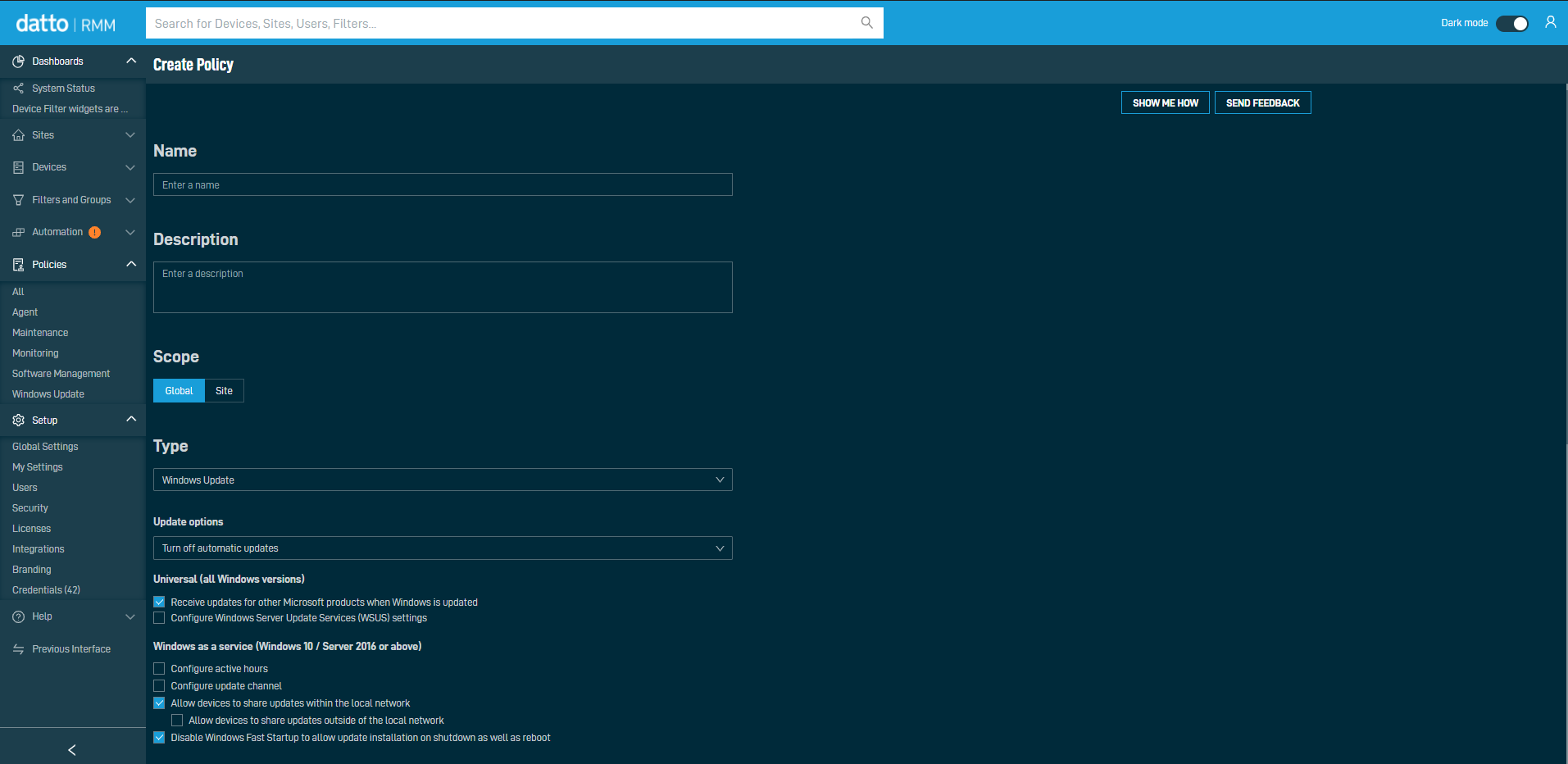Uncheck Disable Windows Fast Startup option
1568x764 pixels.
click(159, 738)
